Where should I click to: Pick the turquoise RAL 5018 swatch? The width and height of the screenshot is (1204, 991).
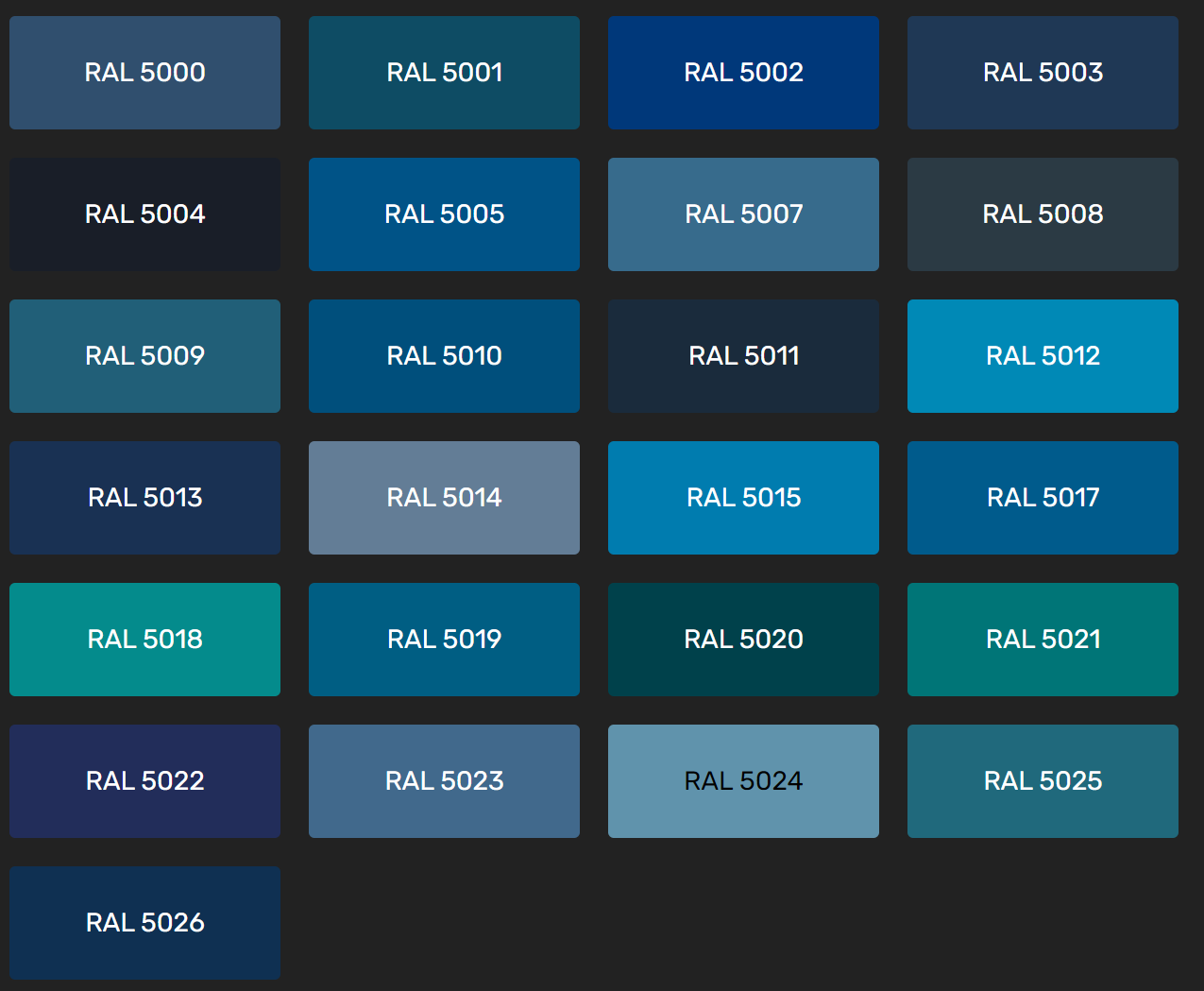pos(144,640)
